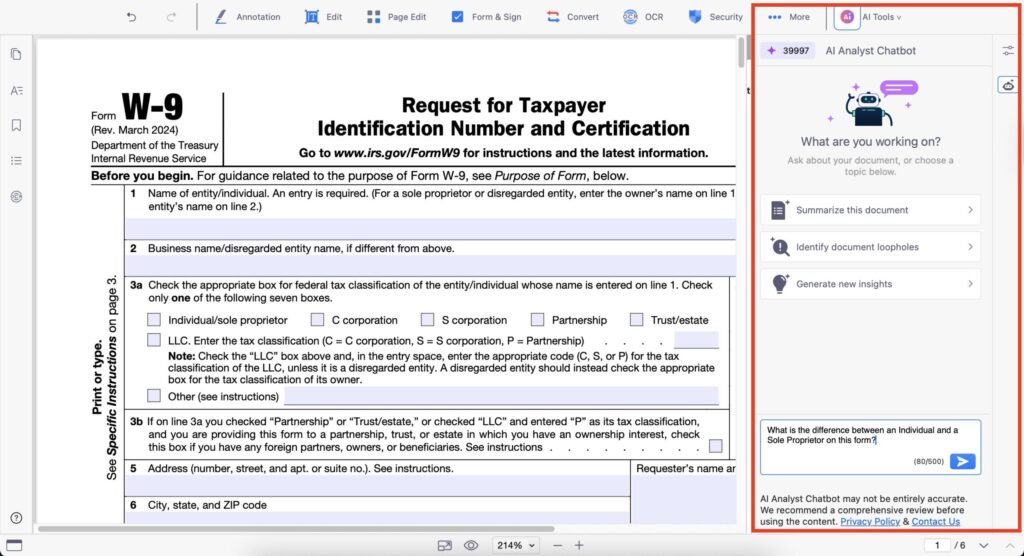The width and height of the screenshot is (1024, 556).
Task: Click Summarize this document
Action: pyautogui.click(x=870, y=210)
